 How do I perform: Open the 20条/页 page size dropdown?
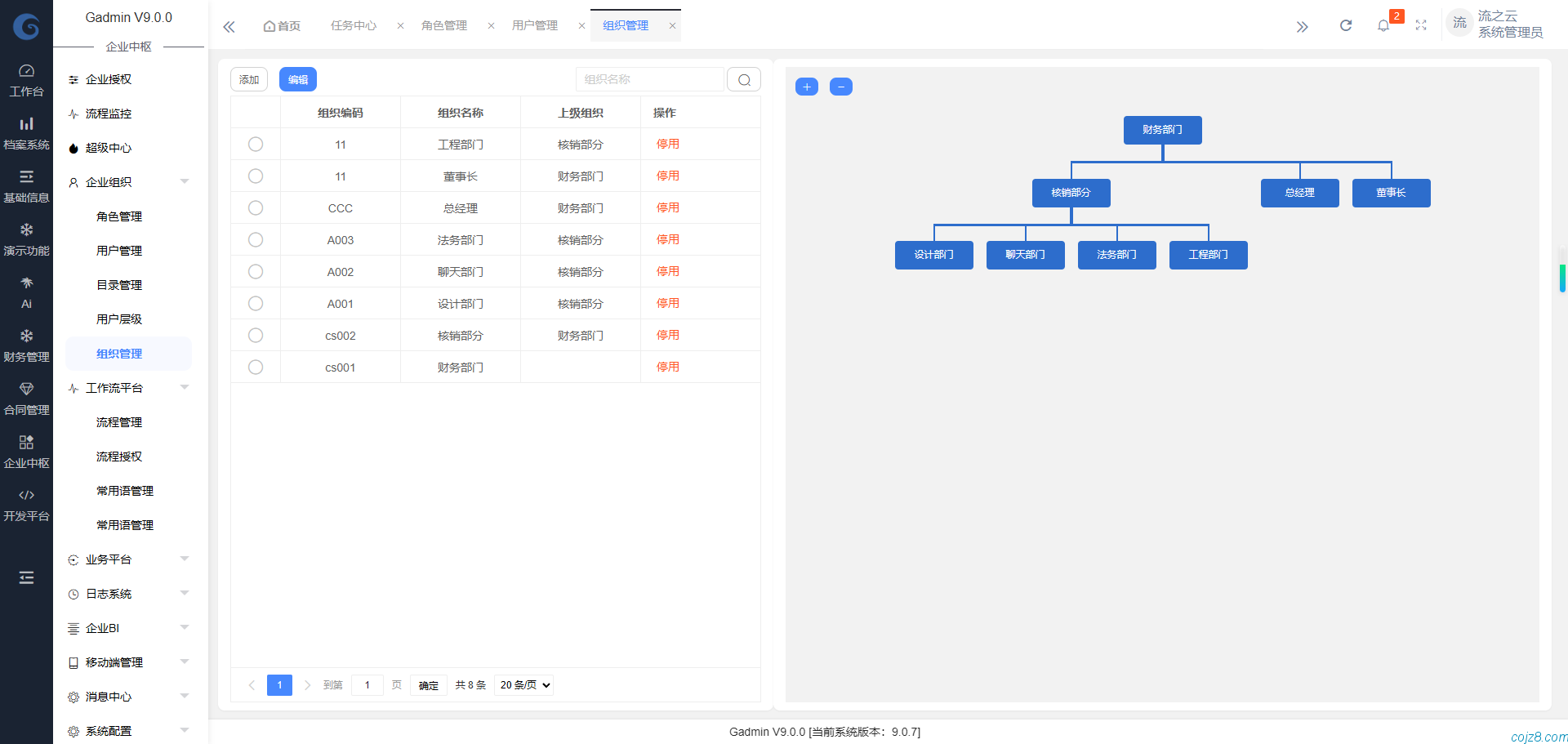click(523, 684)
